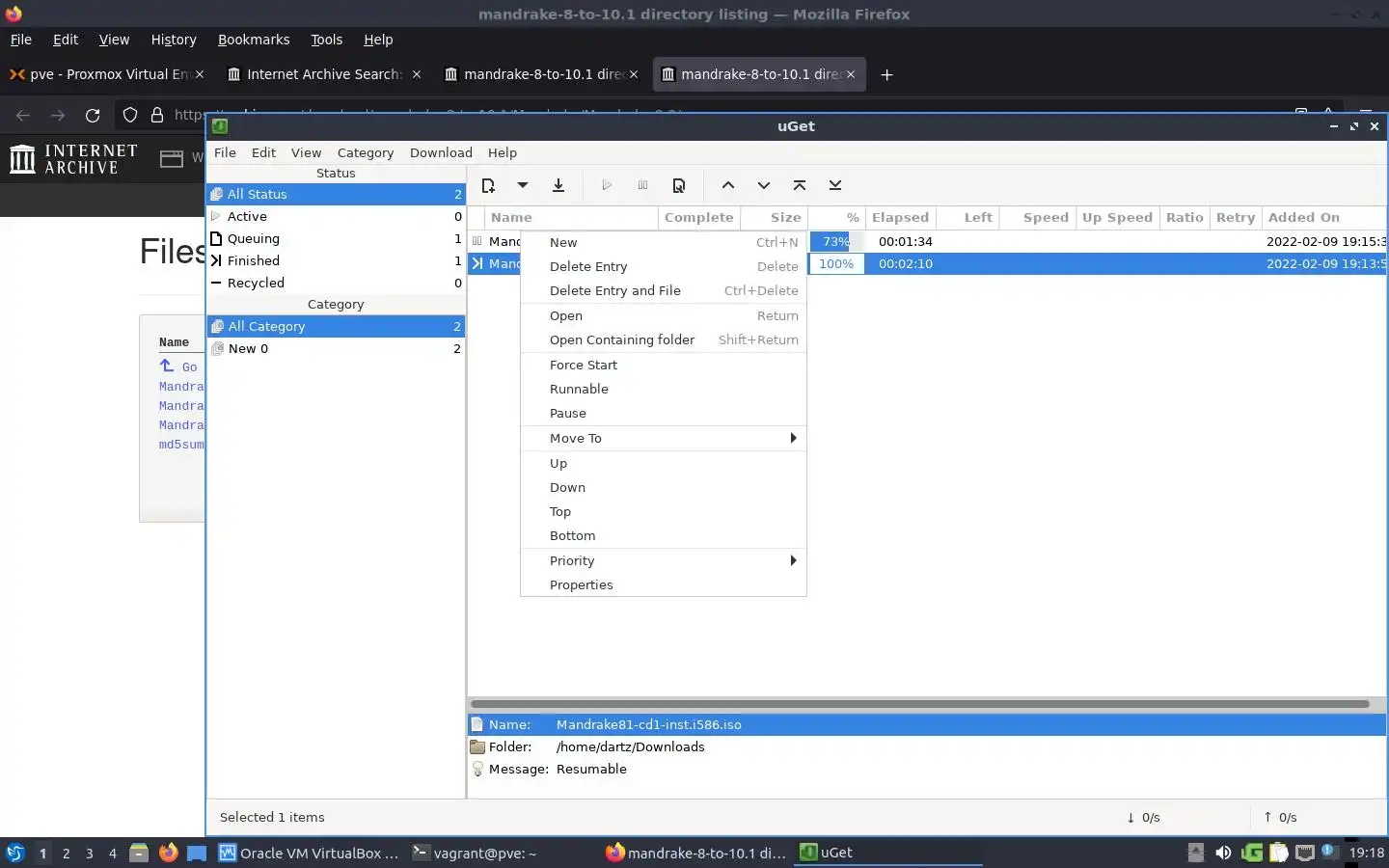Viewport: 1389px width, 868px height.
Task: Open the uGet Category menu
Action: [x=366, y=152]
